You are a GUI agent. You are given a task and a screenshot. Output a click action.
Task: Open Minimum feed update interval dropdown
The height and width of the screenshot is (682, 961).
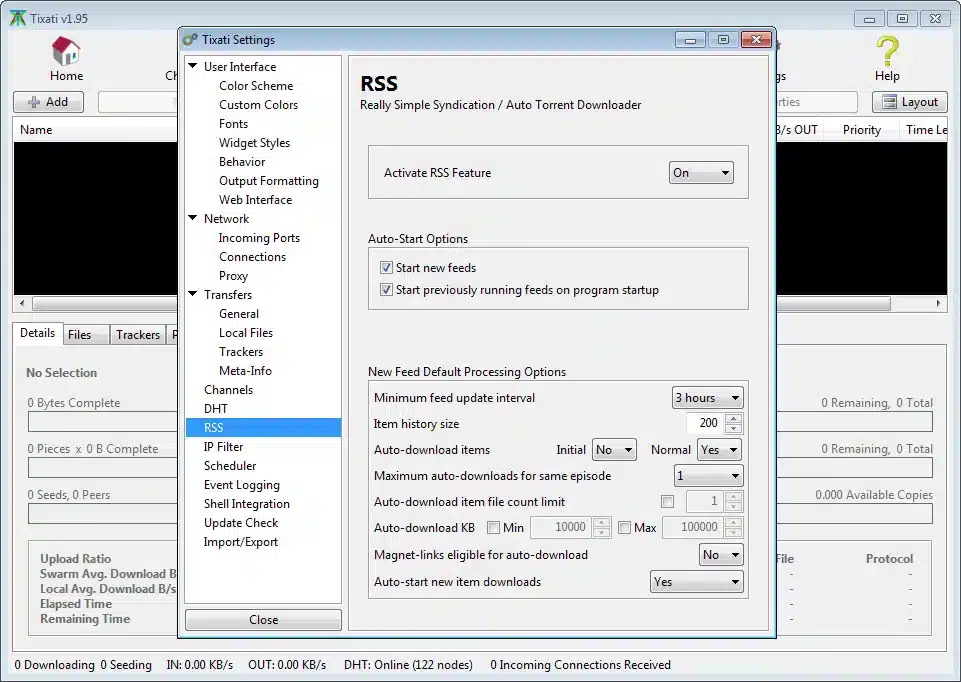[707, 398]
